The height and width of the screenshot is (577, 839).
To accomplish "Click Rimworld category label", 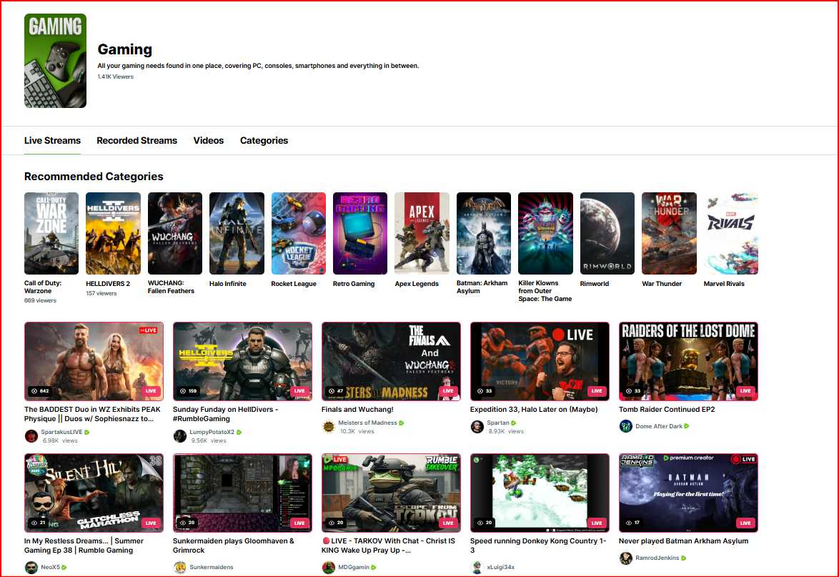I will coord(594,284).
